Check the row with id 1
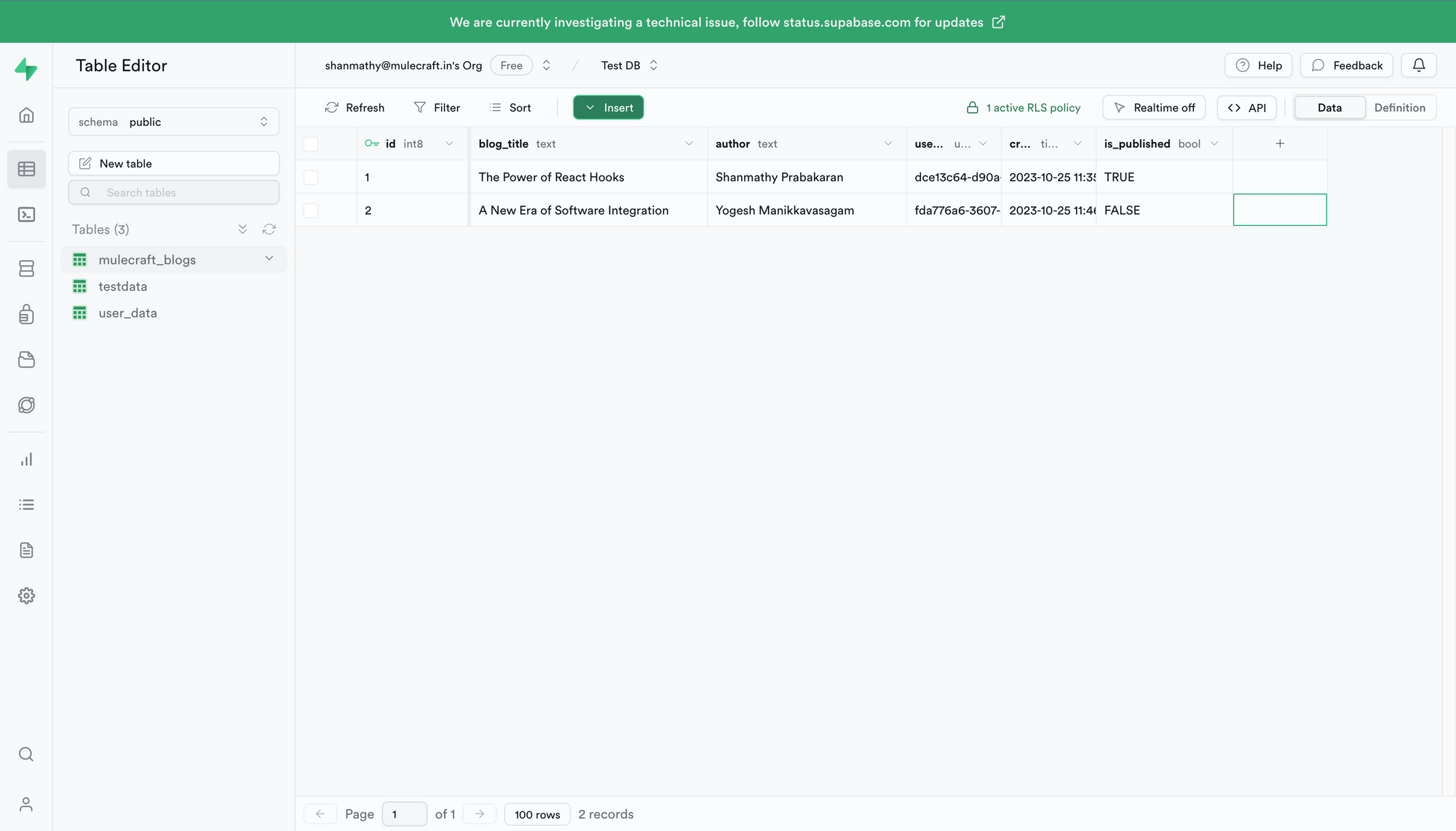1456x831 pixels. click(311, 177)
